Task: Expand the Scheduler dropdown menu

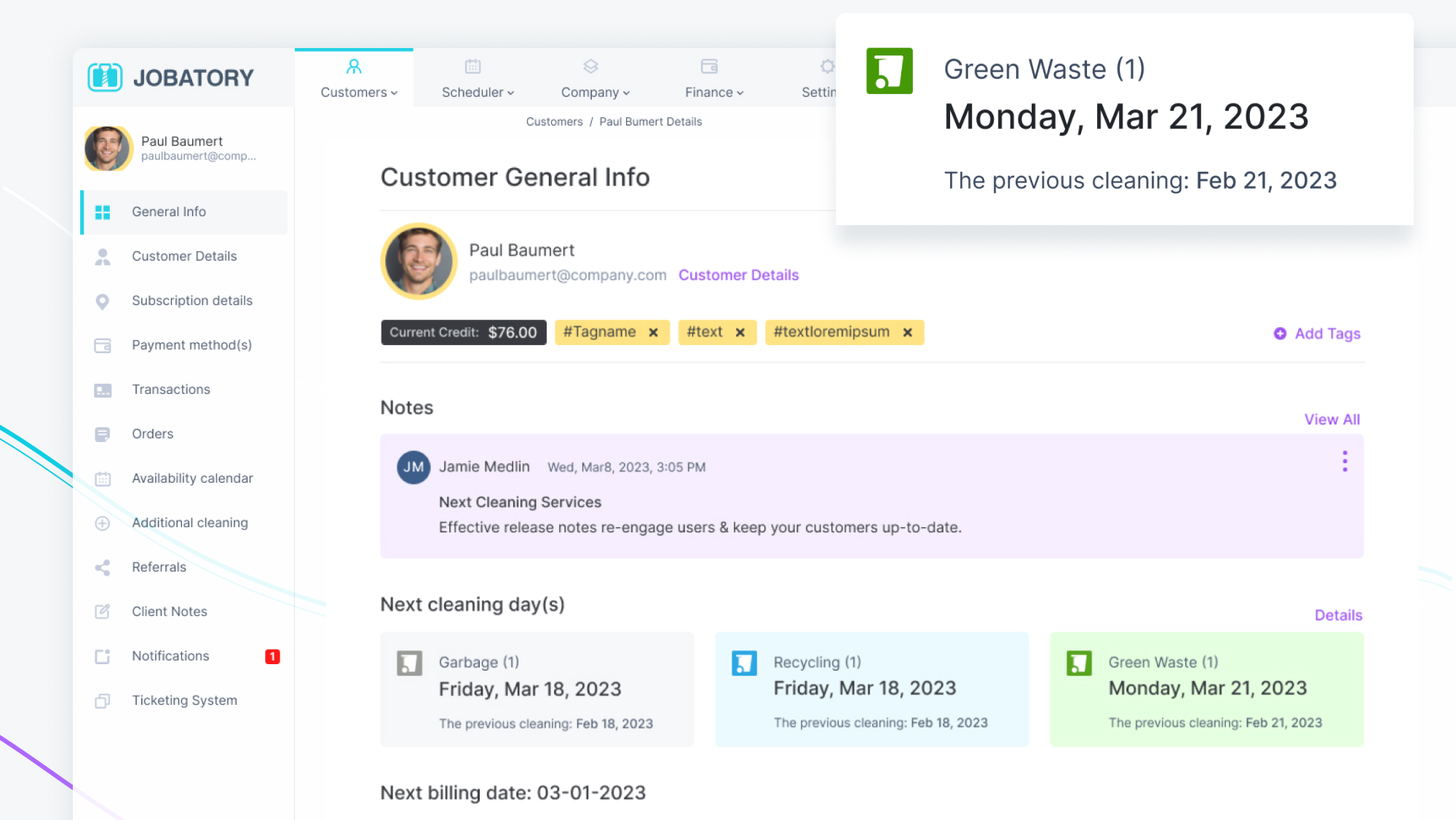Action: point(478,92)
